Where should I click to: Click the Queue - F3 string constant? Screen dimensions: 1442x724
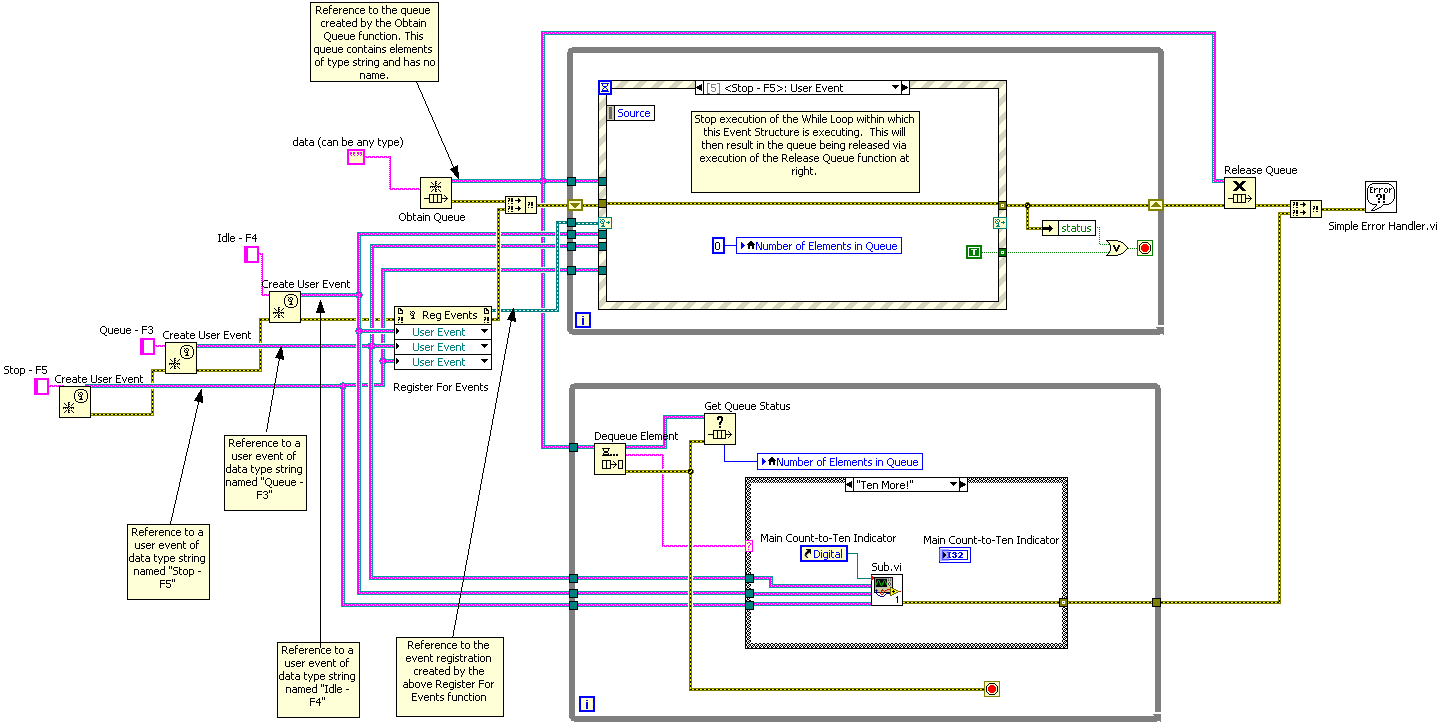point(148,346)
